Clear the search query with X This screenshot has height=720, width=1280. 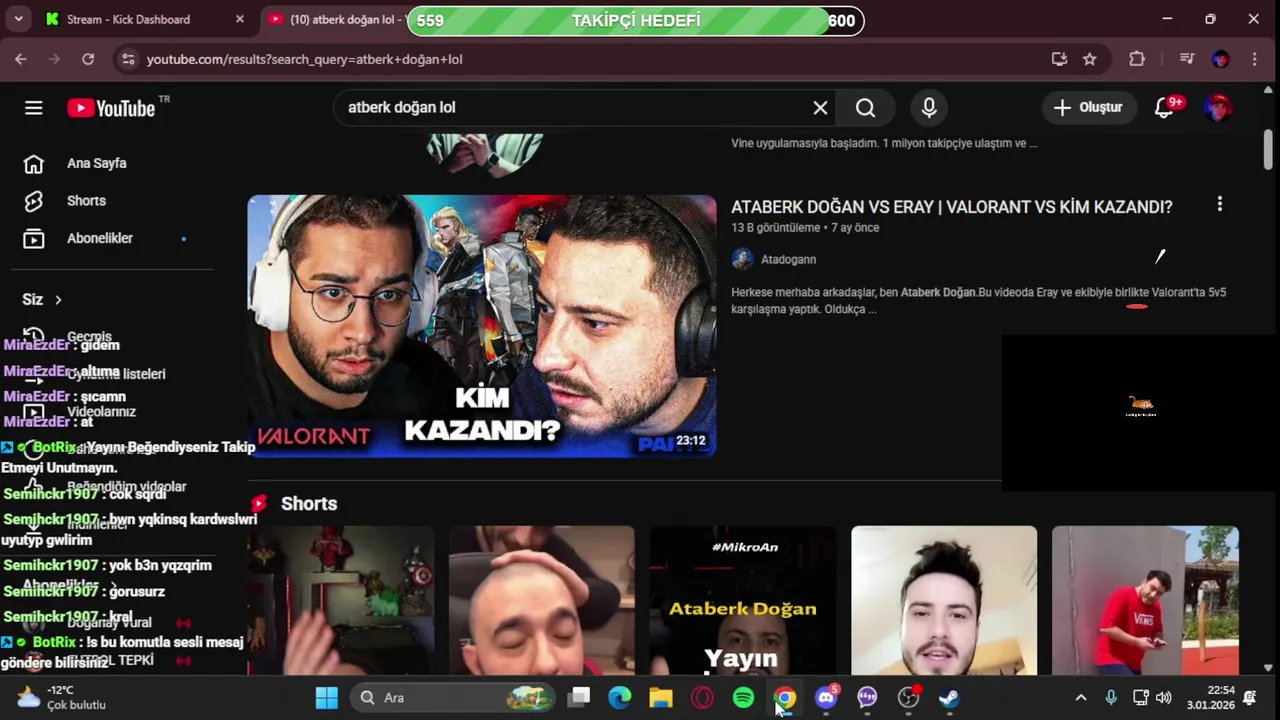820,108
